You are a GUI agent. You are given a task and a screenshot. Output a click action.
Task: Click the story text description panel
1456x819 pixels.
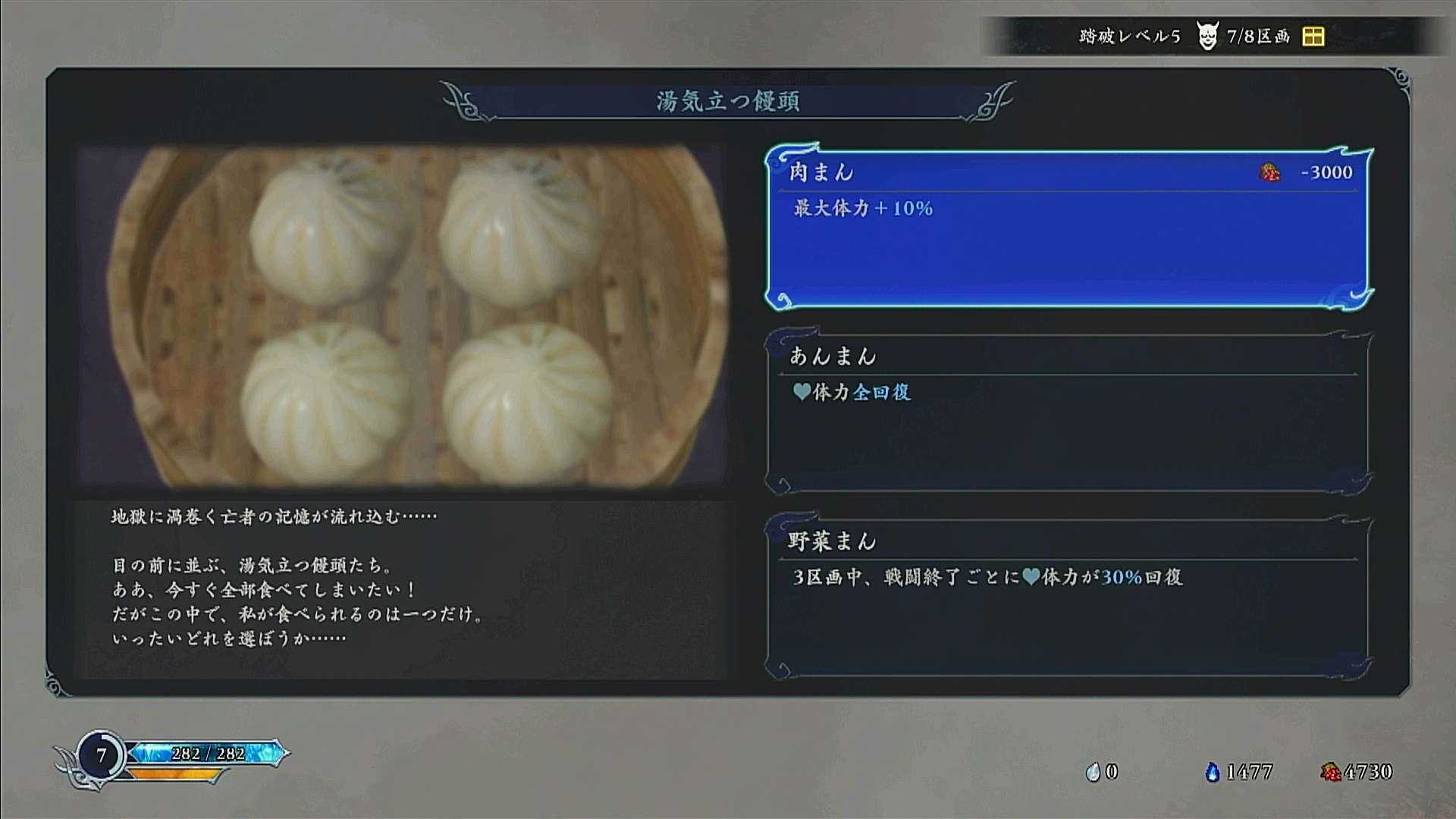(403, 588)
